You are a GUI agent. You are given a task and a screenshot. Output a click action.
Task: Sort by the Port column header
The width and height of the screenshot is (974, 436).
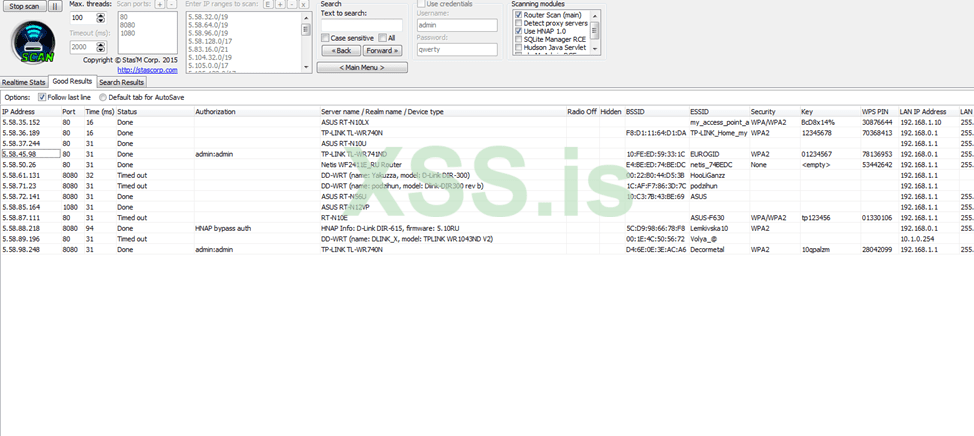72,112
